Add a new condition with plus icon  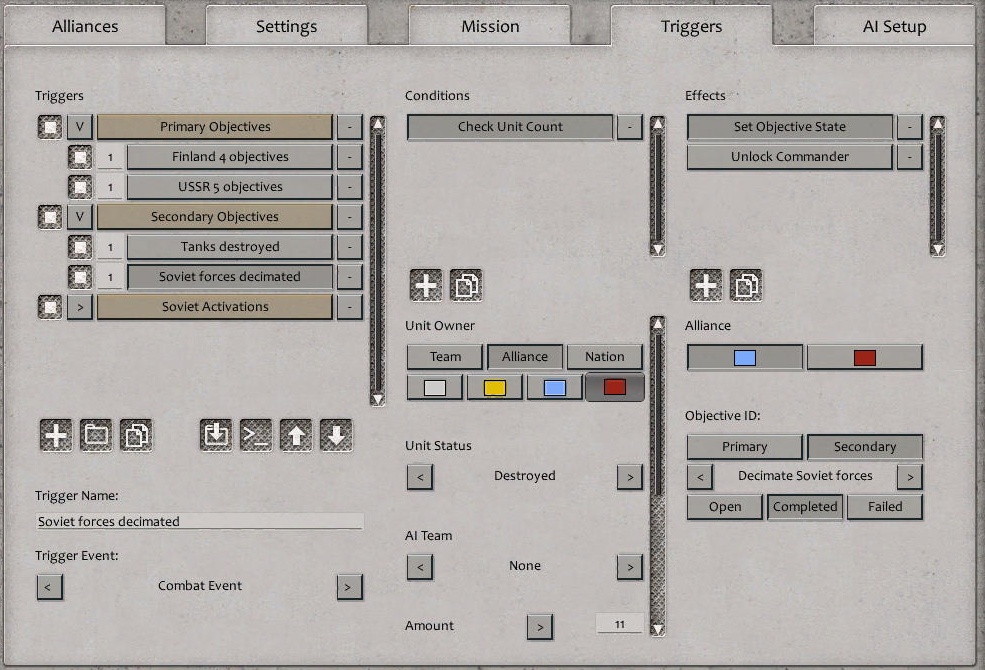[426, 285]
